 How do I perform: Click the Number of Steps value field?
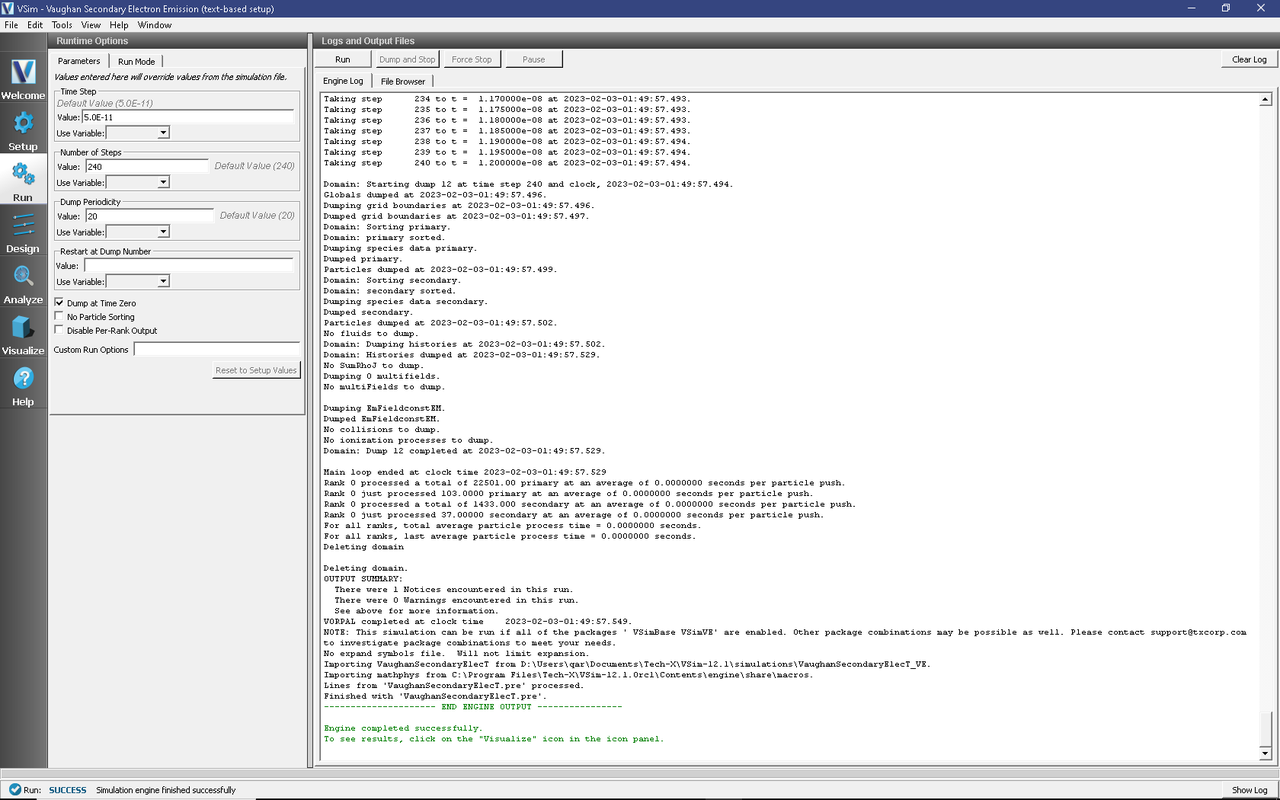(x=148, y=167)
